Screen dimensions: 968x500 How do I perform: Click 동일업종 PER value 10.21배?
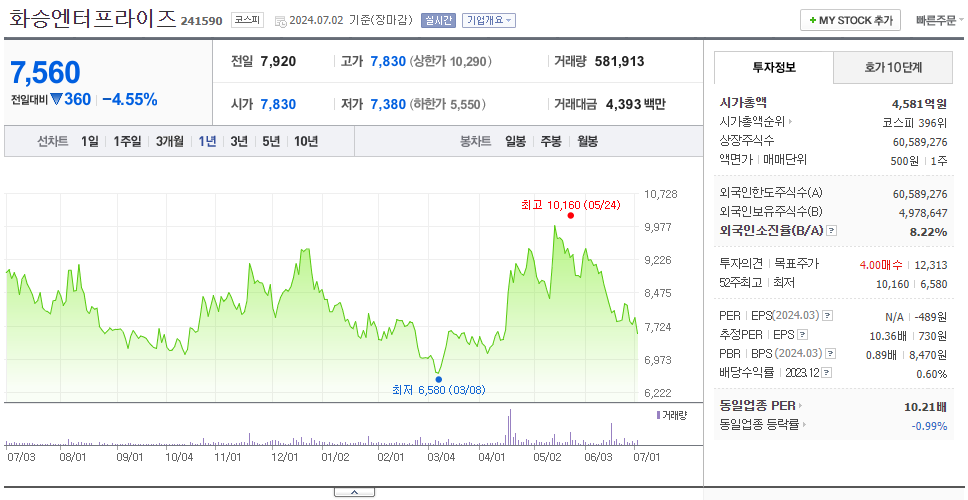(925, 407)
